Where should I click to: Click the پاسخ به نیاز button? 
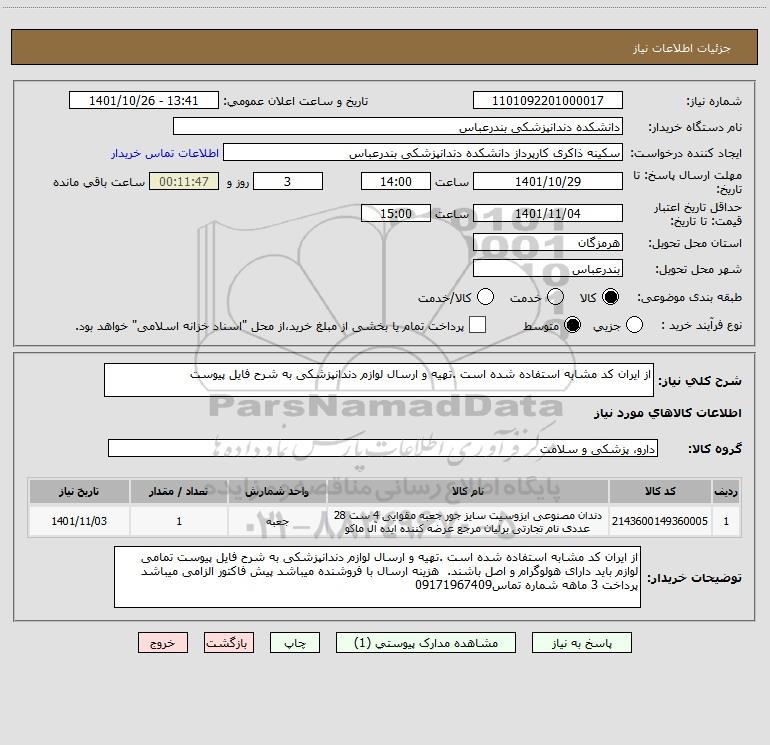click(x=582, y=643)
